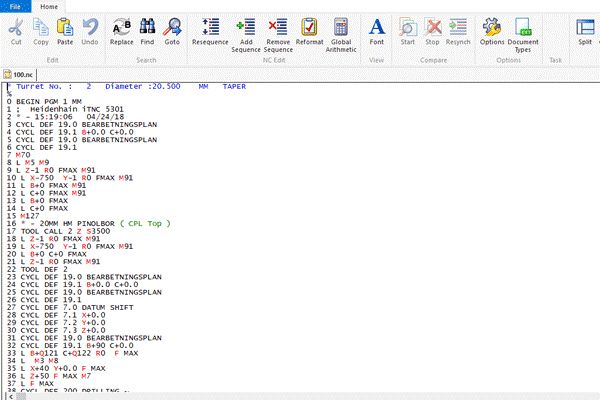This screenshot has height=400, width=600.
Task: Click the Paste clipboard icon
Action: click(x=65, y=30)
